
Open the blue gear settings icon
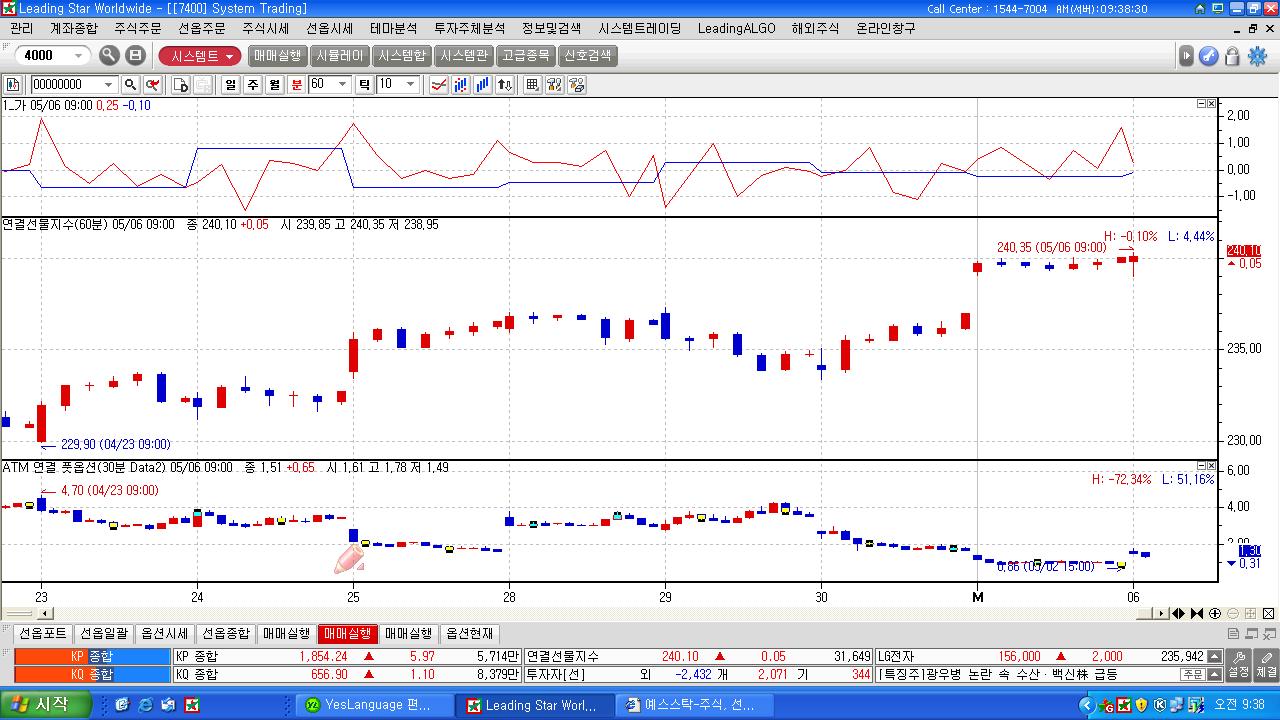(1258, 56)
